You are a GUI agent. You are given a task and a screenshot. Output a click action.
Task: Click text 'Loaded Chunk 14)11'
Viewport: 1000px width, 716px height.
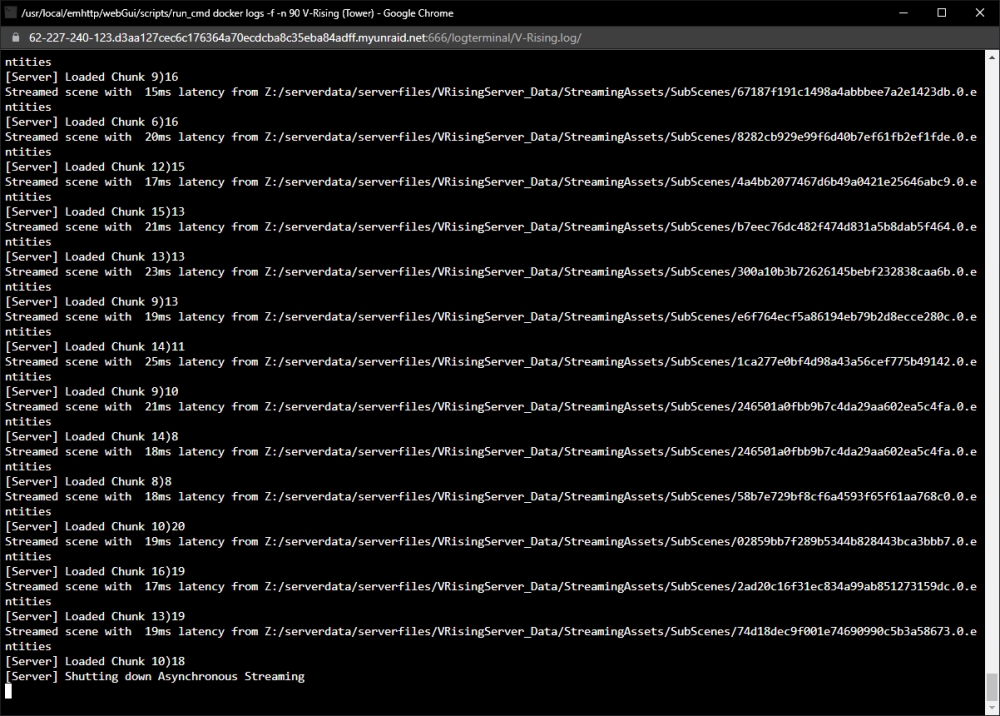125,346
